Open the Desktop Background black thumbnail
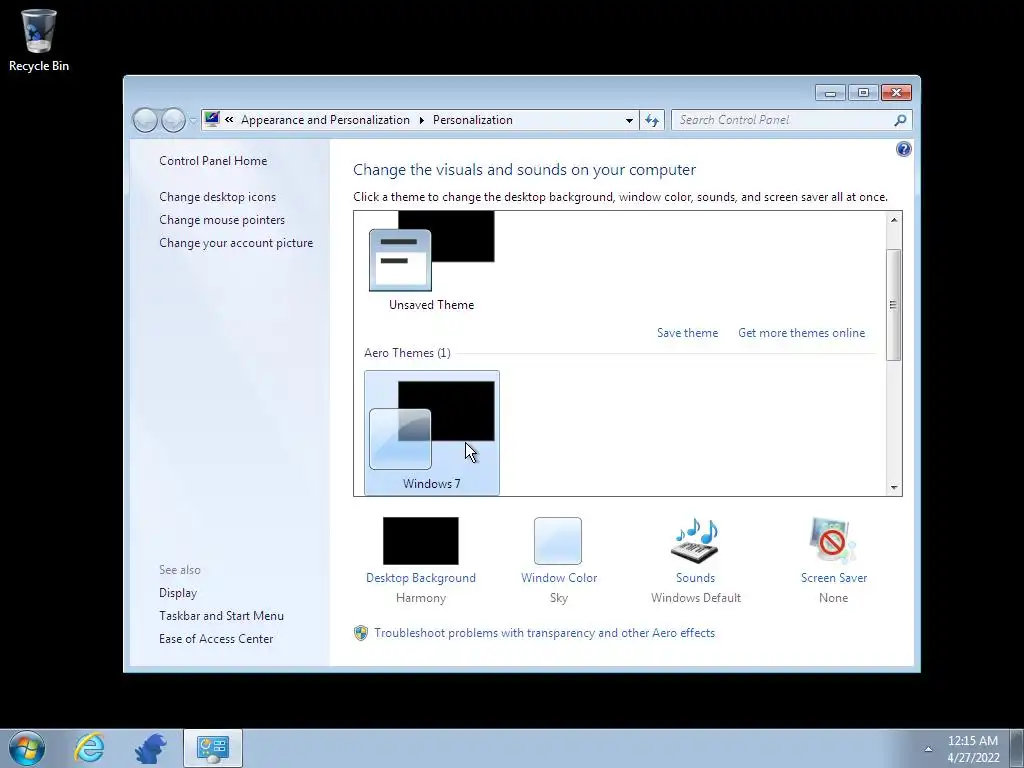1024x768 pixels. 421,541
